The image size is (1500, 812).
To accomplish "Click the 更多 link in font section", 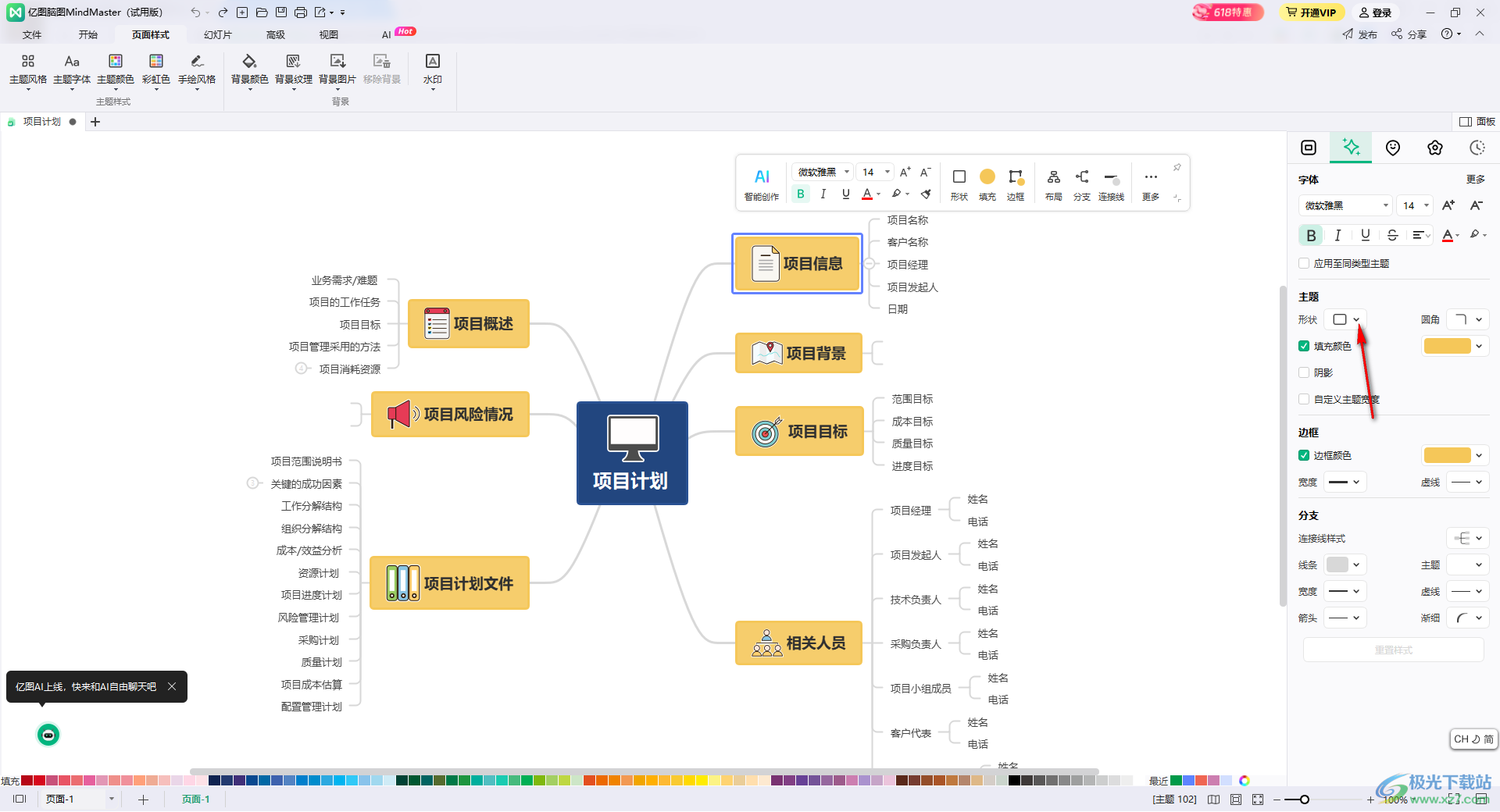I will 1476,179.
